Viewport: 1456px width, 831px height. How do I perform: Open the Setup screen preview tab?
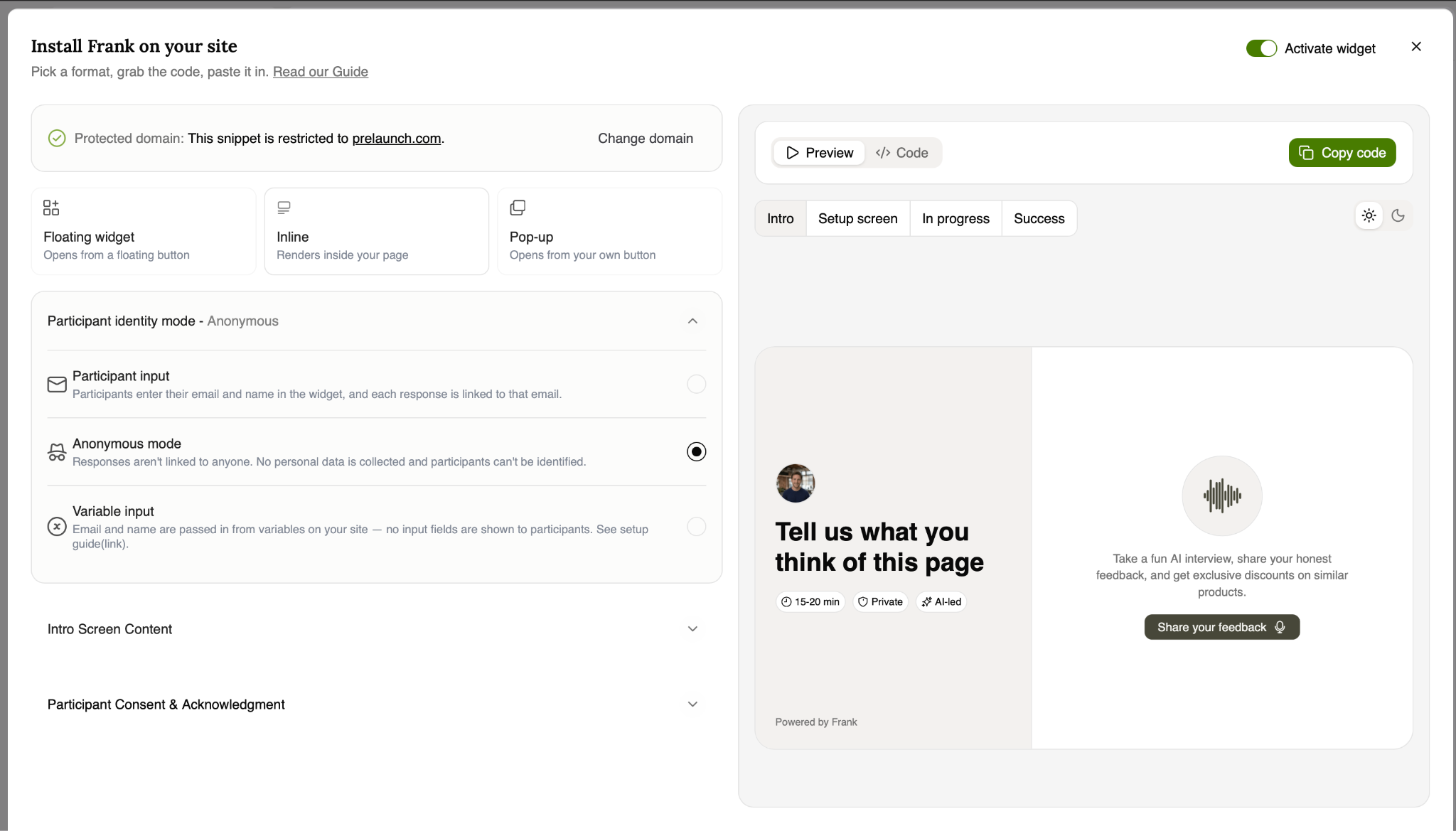tap(857, 219)
